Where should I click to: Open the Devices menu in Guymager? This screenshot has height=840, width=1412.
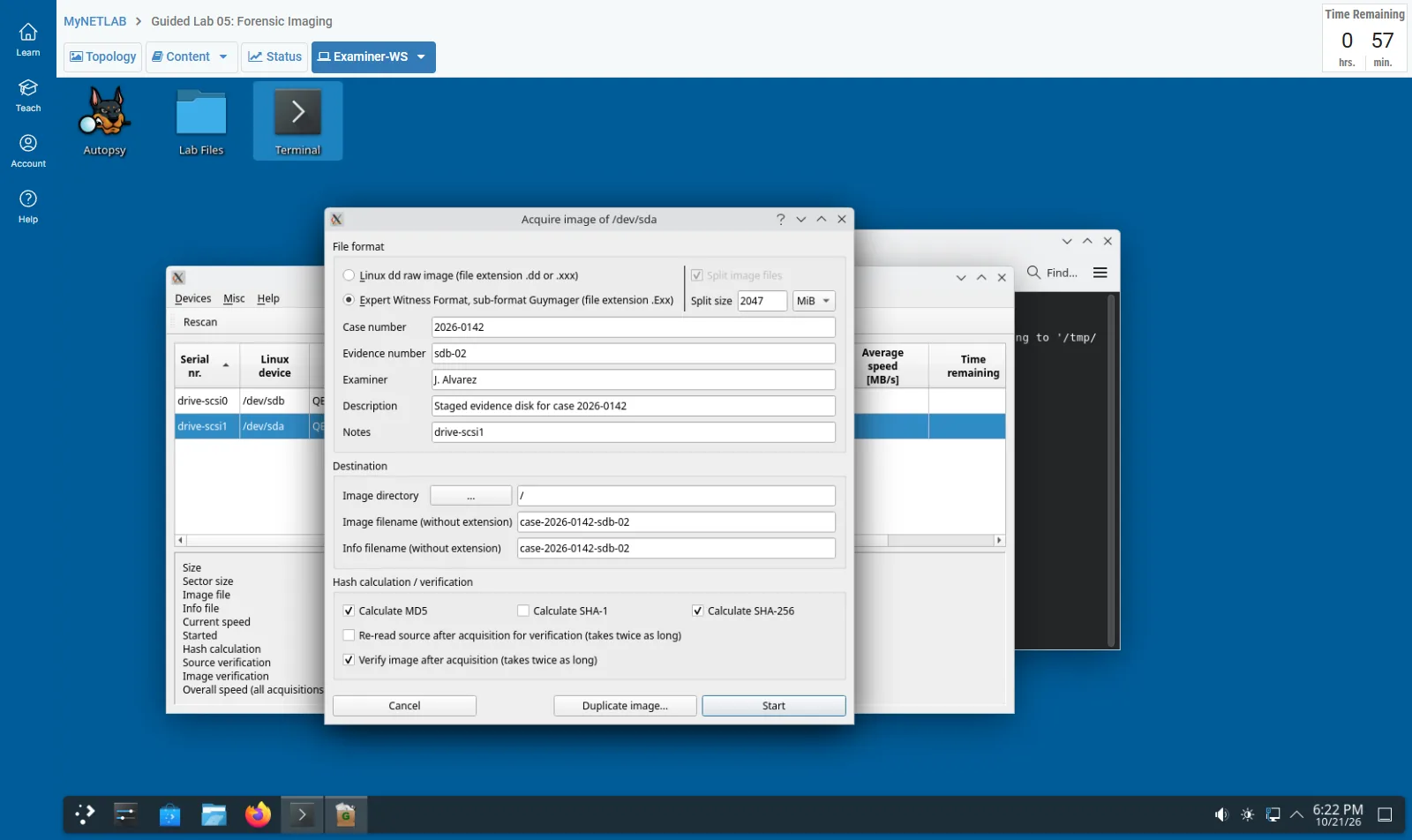coord(192,298)
